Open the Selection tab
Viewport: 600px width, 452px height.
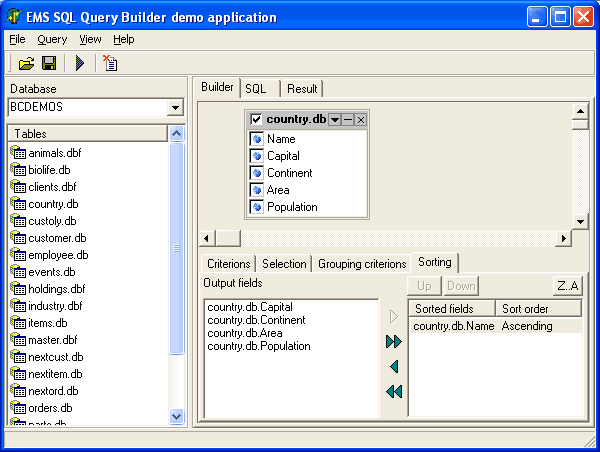pyautogui.click(x=284, y=264)
